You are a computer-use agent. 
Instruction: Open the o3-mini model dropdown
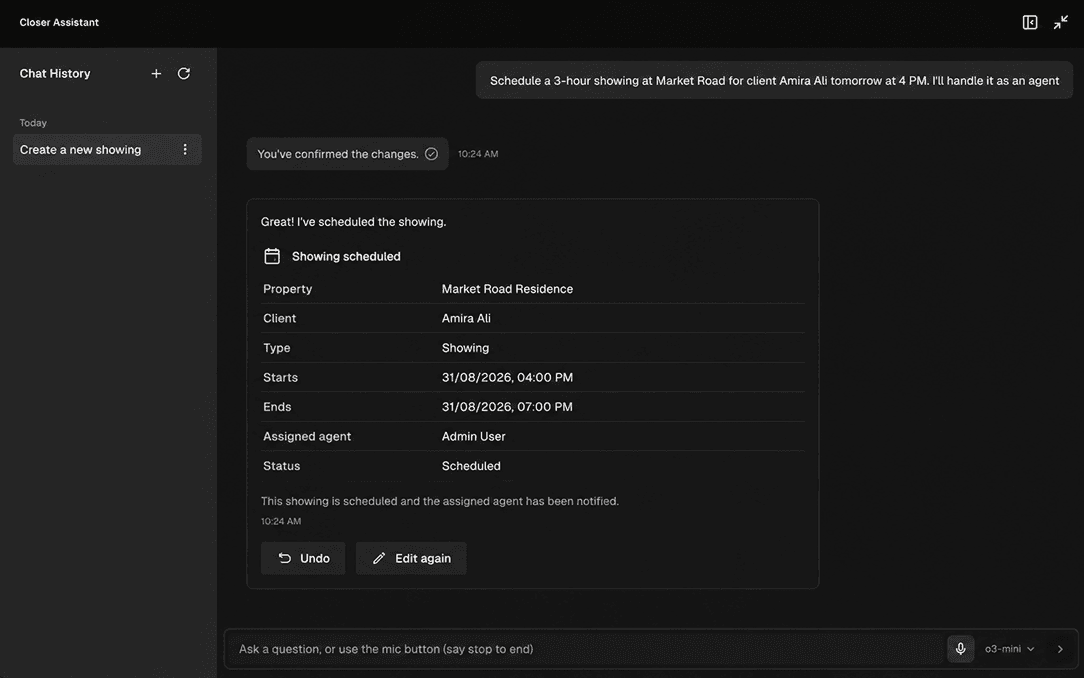pyautogui.click(x=1009, y=649)
